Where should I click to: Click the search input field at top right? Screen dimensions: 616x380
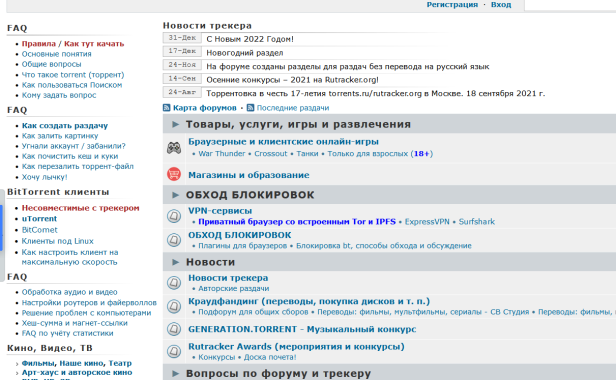point(571,5)
